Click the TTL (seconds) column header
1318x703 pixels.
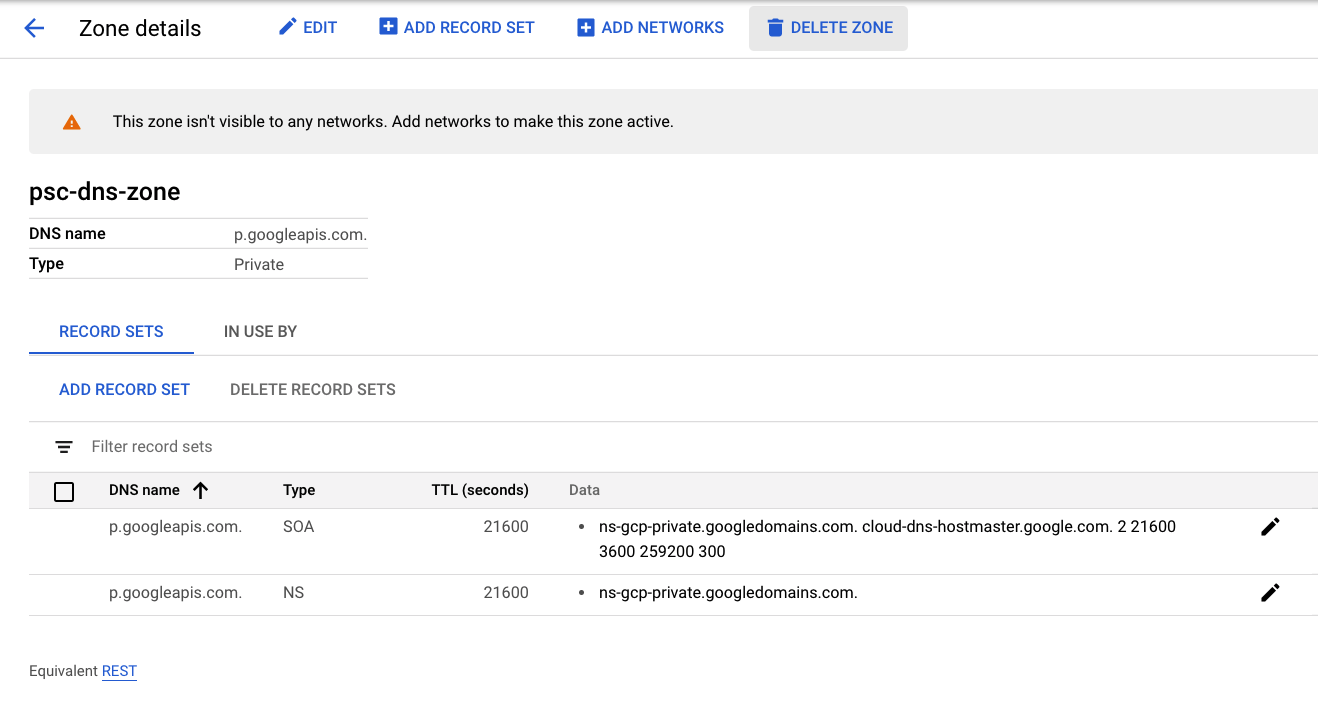[x=479, y=490]
